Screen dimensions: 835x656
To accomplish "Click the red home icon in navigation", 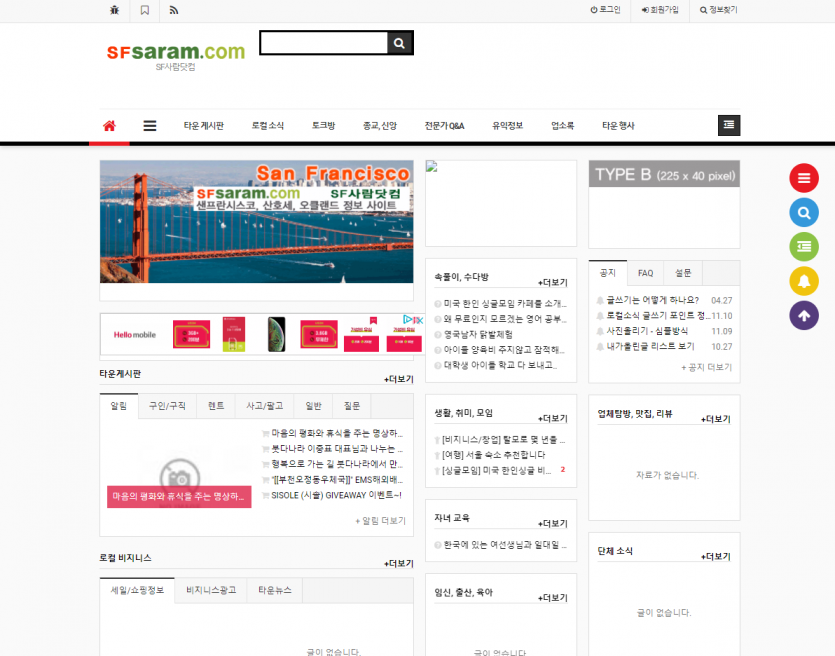I will coord(109,126).
